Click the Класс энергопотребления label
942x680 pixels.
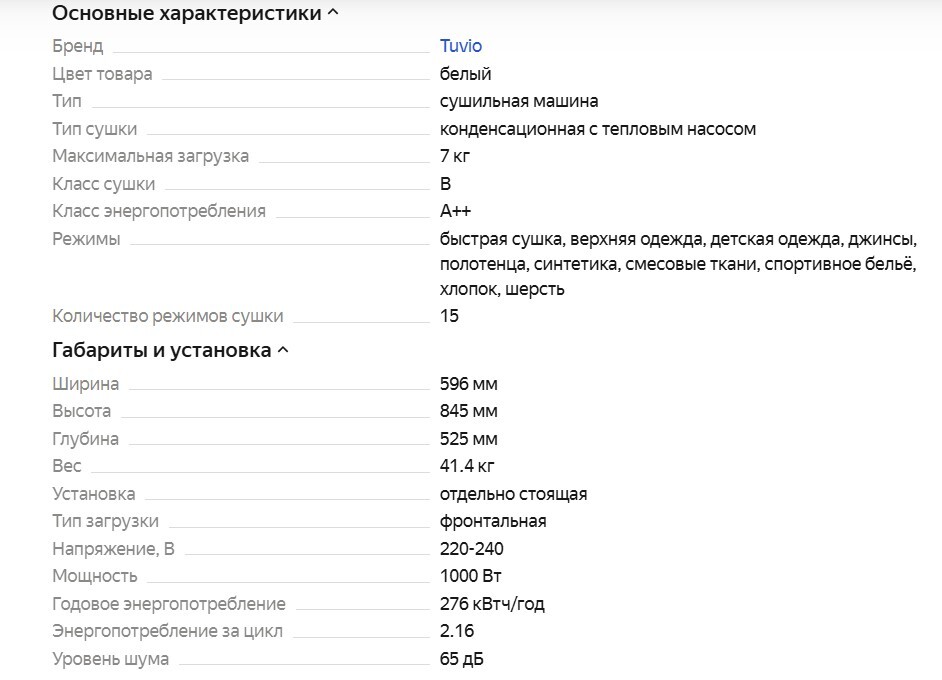click(159, 211)
